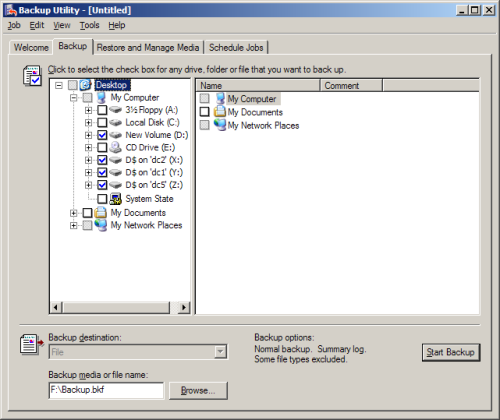The image size is (500, 420).
Task: Click the Browse... button
Action: click(x=198, y=390)
